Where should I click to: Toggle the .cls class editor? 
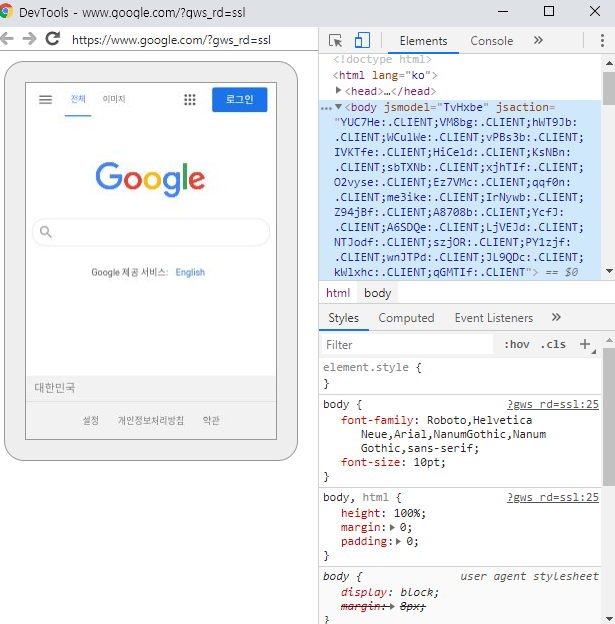[553, 344]
